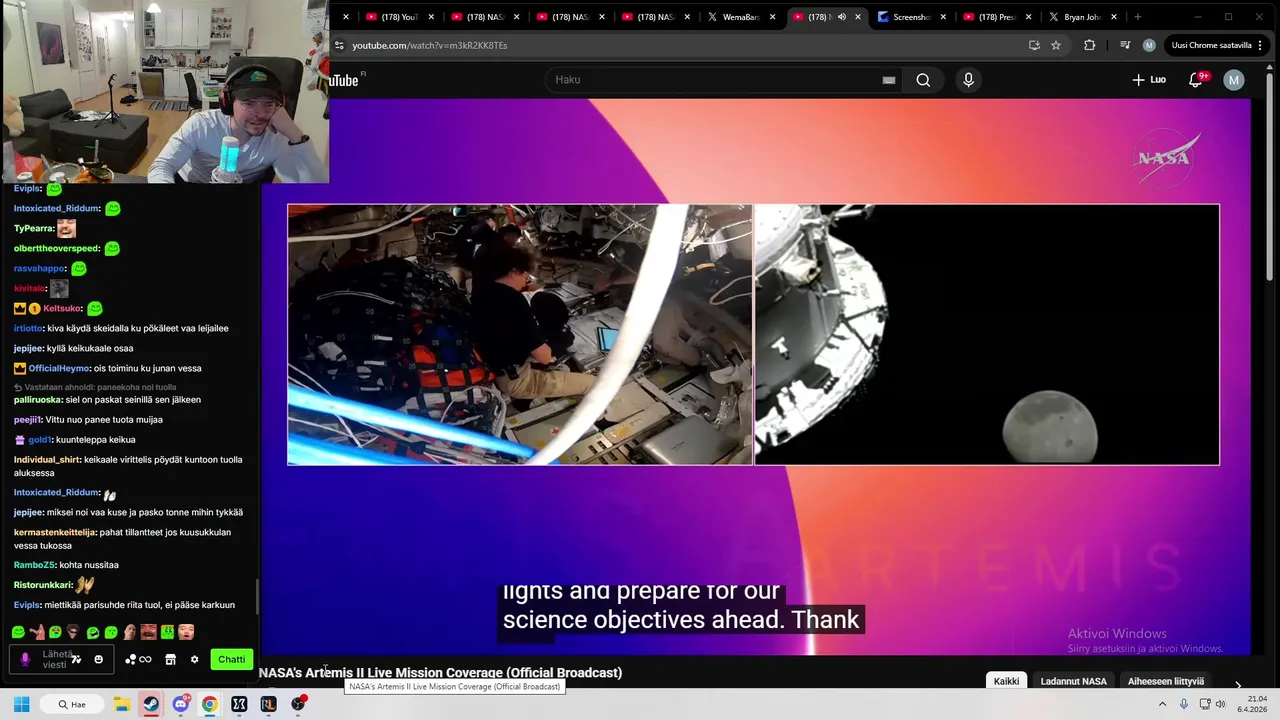Open the Chrome profile avatar
Image resolution: width=1280 pixels, height=720 pixels.
(x=1149, y=45)
